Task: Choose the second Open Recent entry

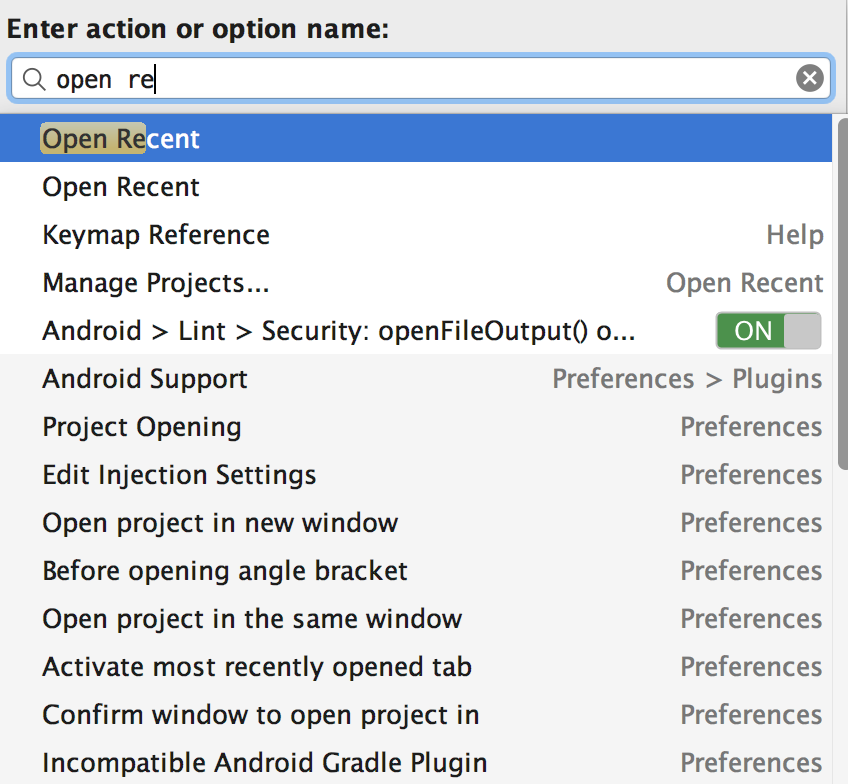Action: coord(121,187)
